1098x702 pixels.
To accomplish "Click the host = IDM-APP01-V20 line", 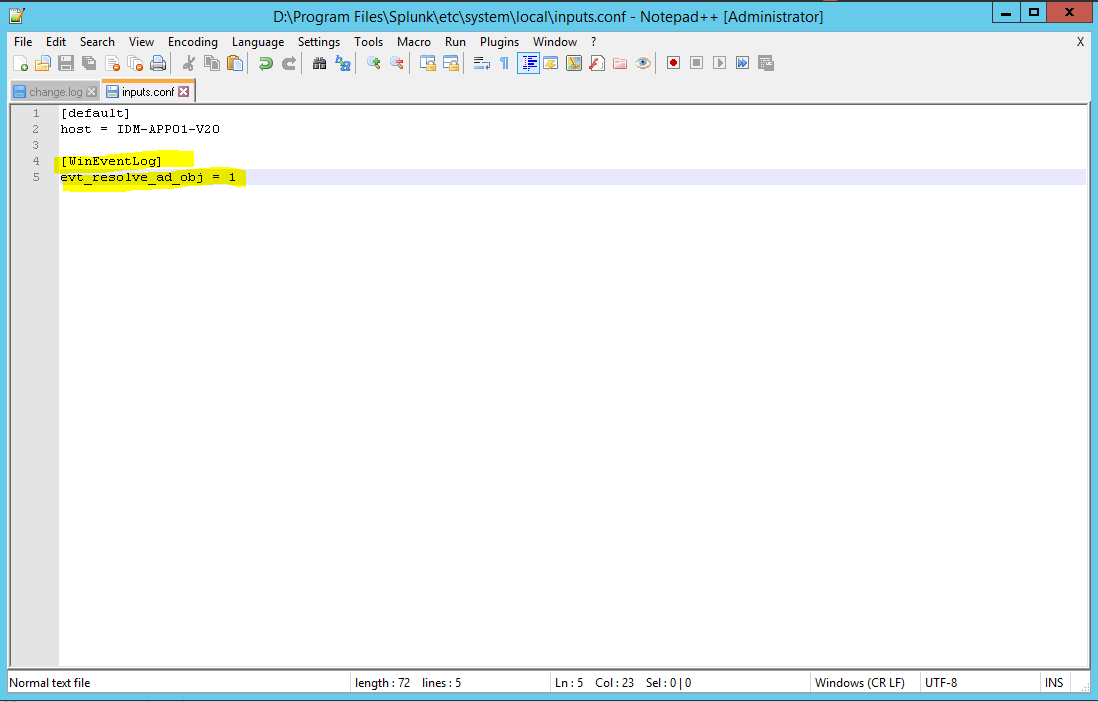I will pyautogui.click(x=140, y=129).
